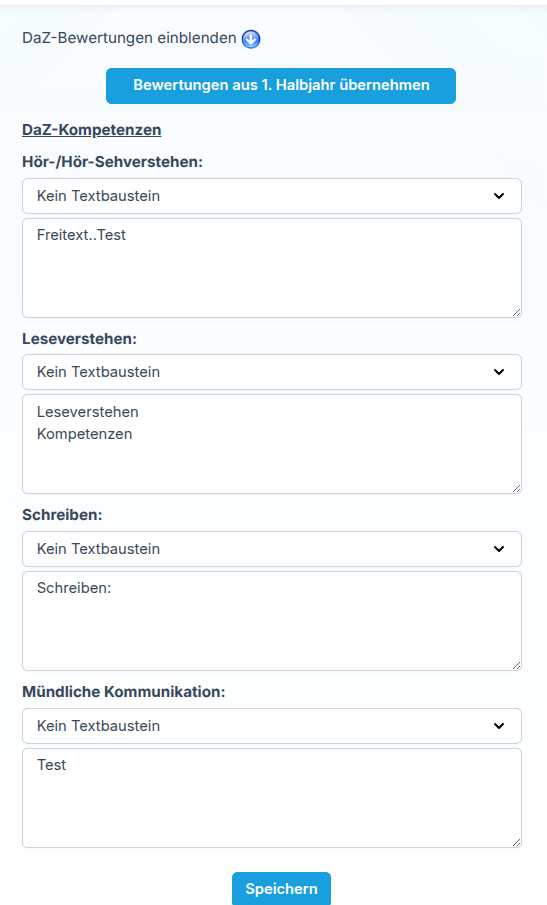This screenshot has height=905, width=547.
Task: Click the blue down-arrow icon beside DaZ-Bewertungen einblenden
Action: 251,39
